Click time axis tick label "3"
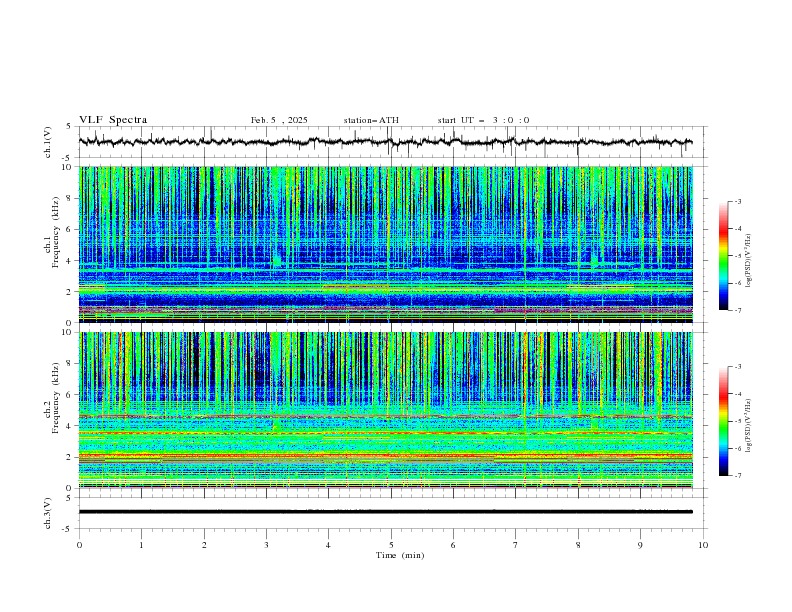 pyautogui.click(x=266, y=545)
